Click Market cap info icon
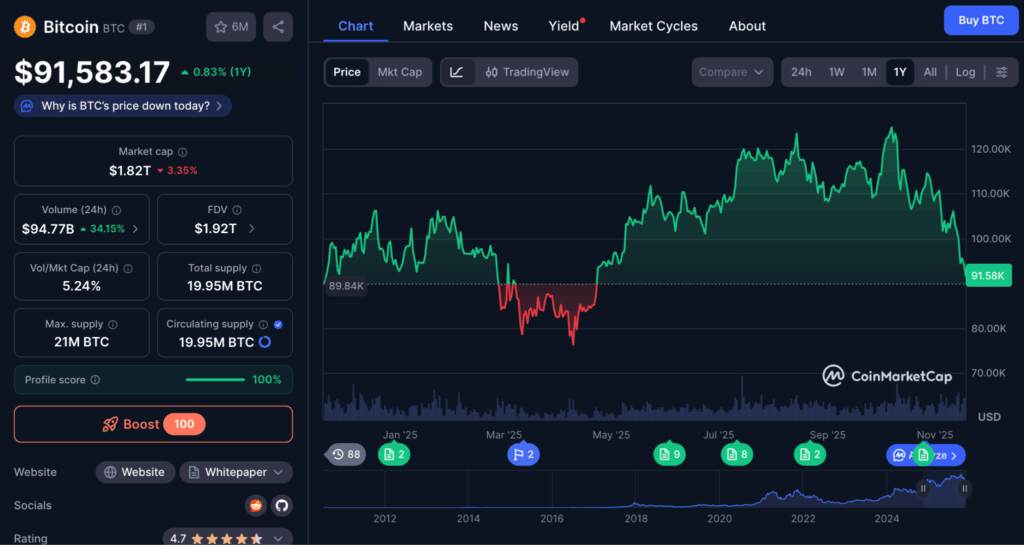Screen dimensions: 1024x545 click(x=182, y=152)
